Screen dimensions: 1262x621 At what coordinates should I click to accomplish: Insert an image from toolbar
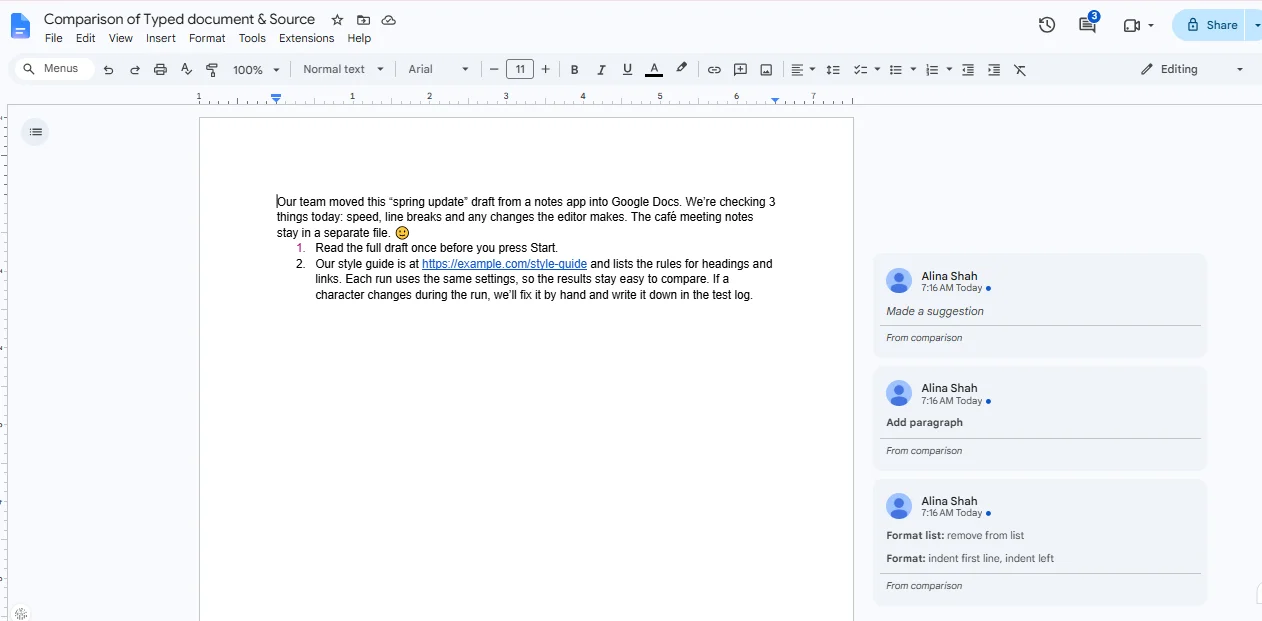(x=766, y=70)
